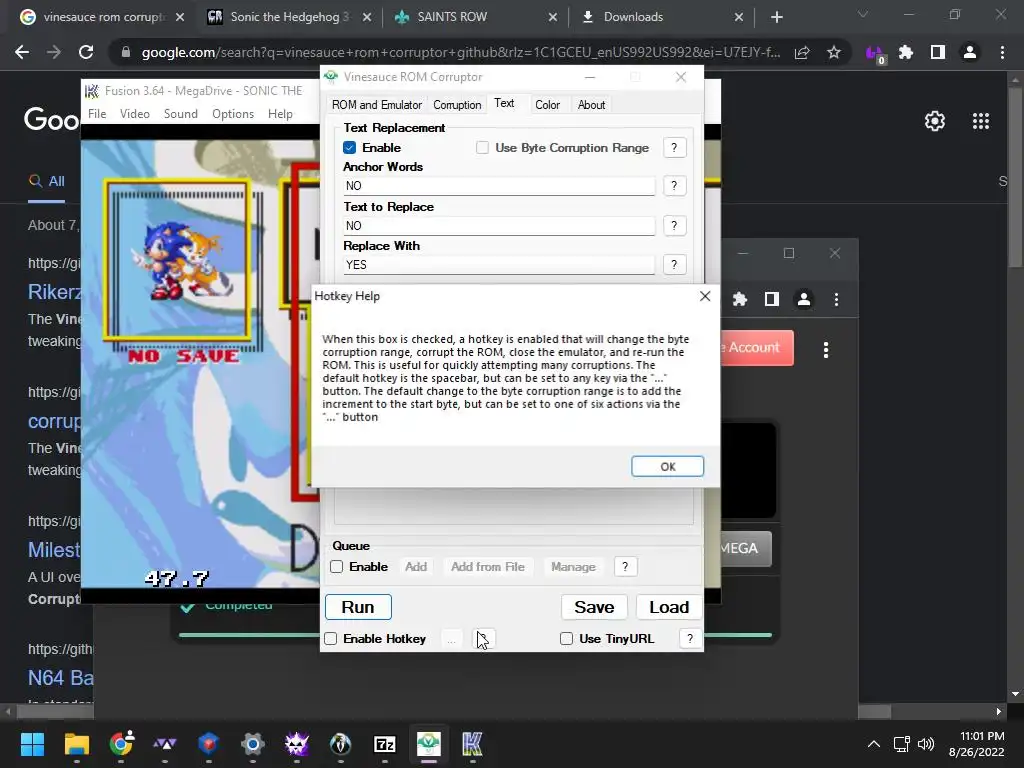Close the Hotkey Help dialog
Image resolution: width=1024 pixels, height=768 pixels.
(705, 296)
